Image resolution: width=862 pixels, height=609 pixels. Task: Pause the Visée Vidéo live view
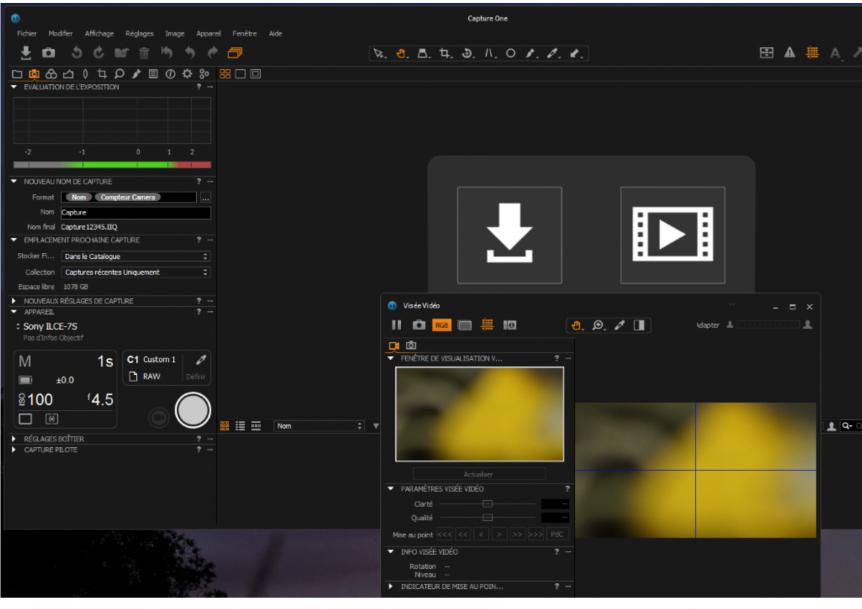pyautogui.click(x=396, y=325)
